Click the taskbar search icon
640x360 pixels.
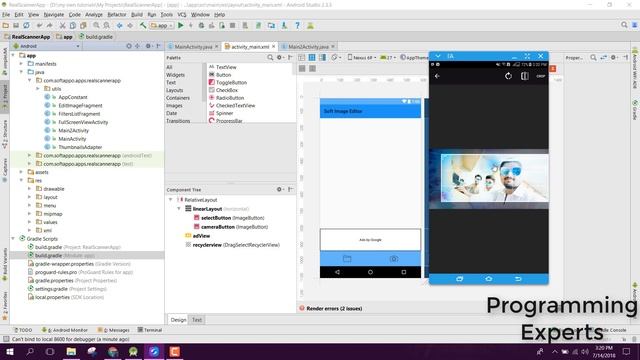tap(30, 351)
